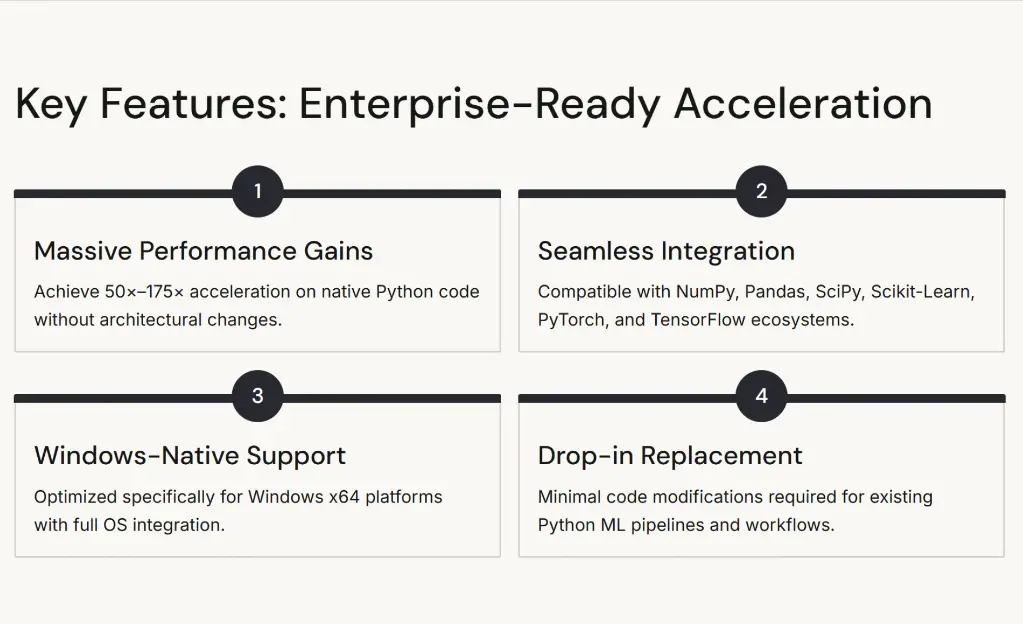This screenshot has height=624, width=1023.
Task: Click the number 3 circle badge
Action: 257,396
